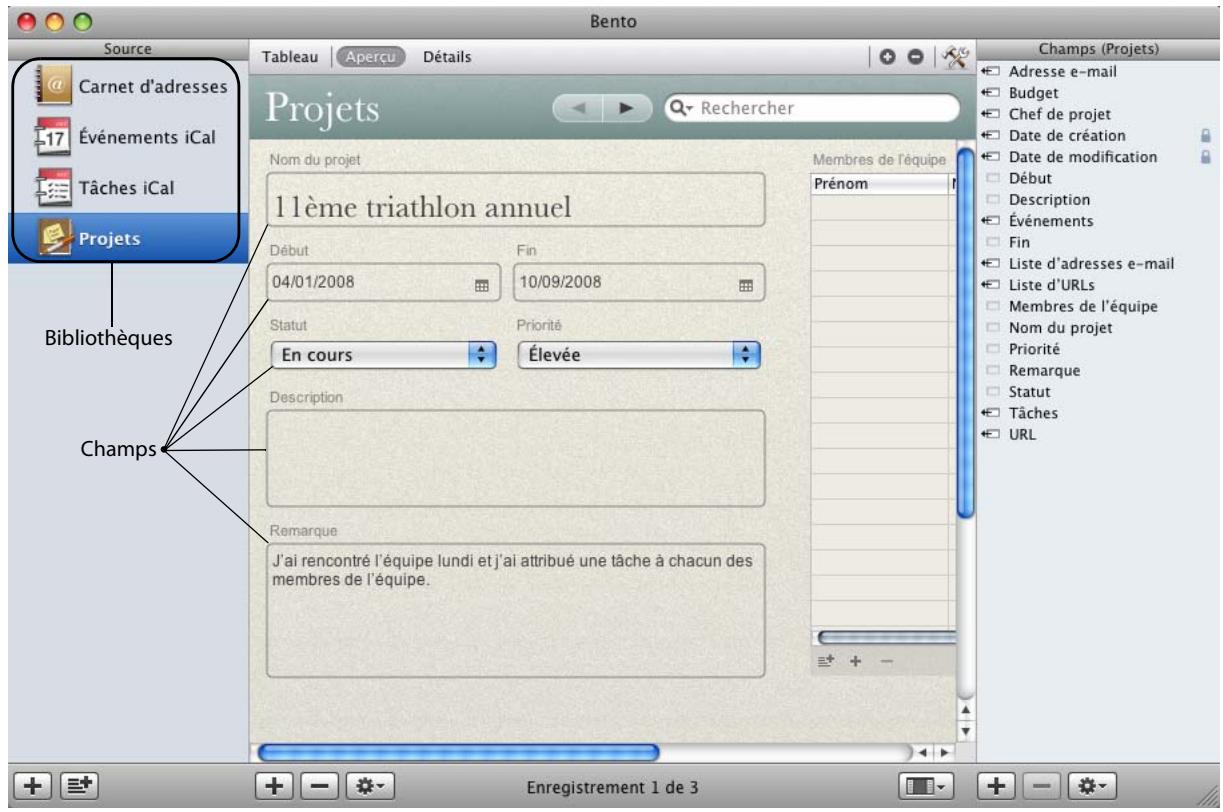Switch to Détails form tab
The image size is (1223, 812).
448,58
